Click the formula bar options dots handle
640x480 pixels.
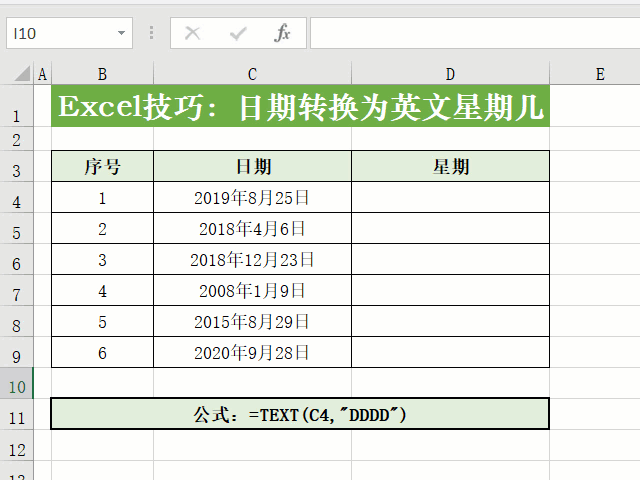click(151, 33)
